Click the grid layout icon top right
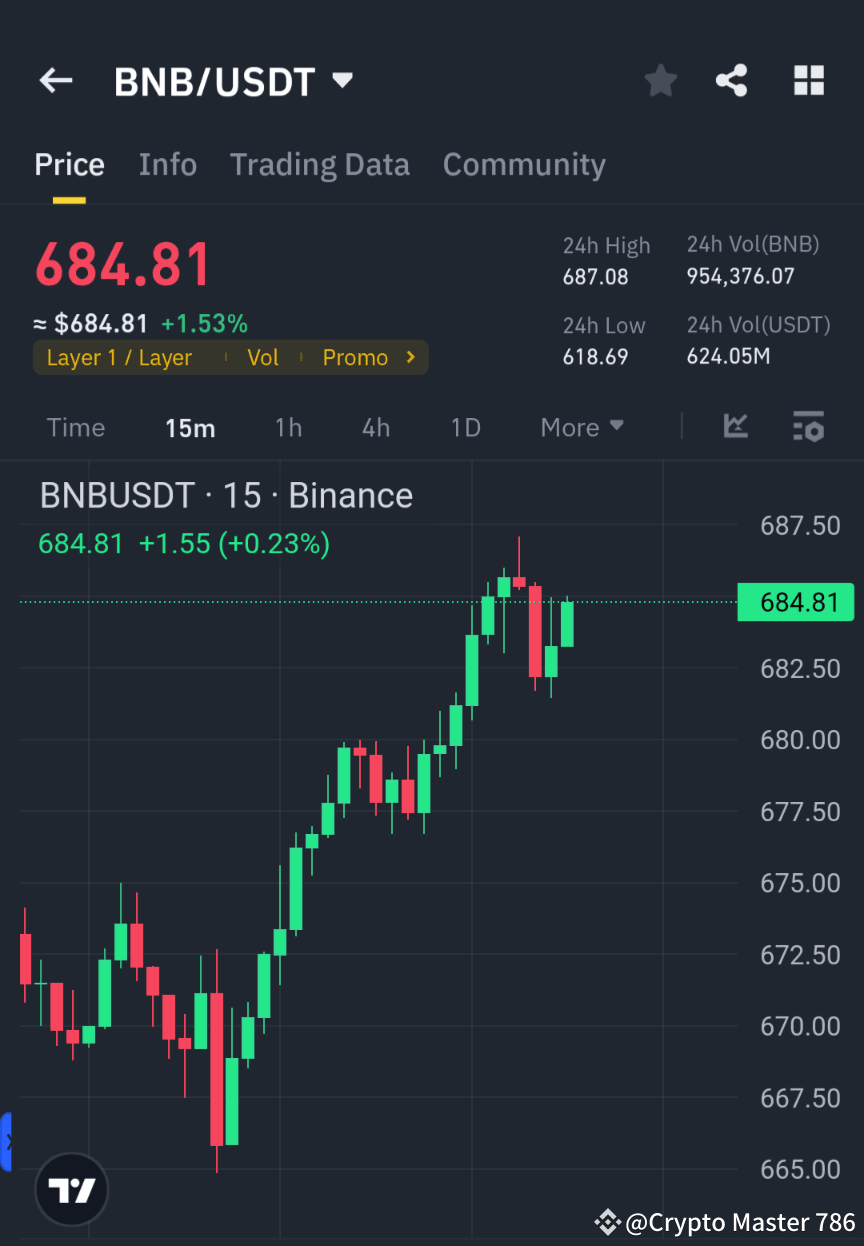Viewport: 864px width, 1246px height. (x=808, y=81)
